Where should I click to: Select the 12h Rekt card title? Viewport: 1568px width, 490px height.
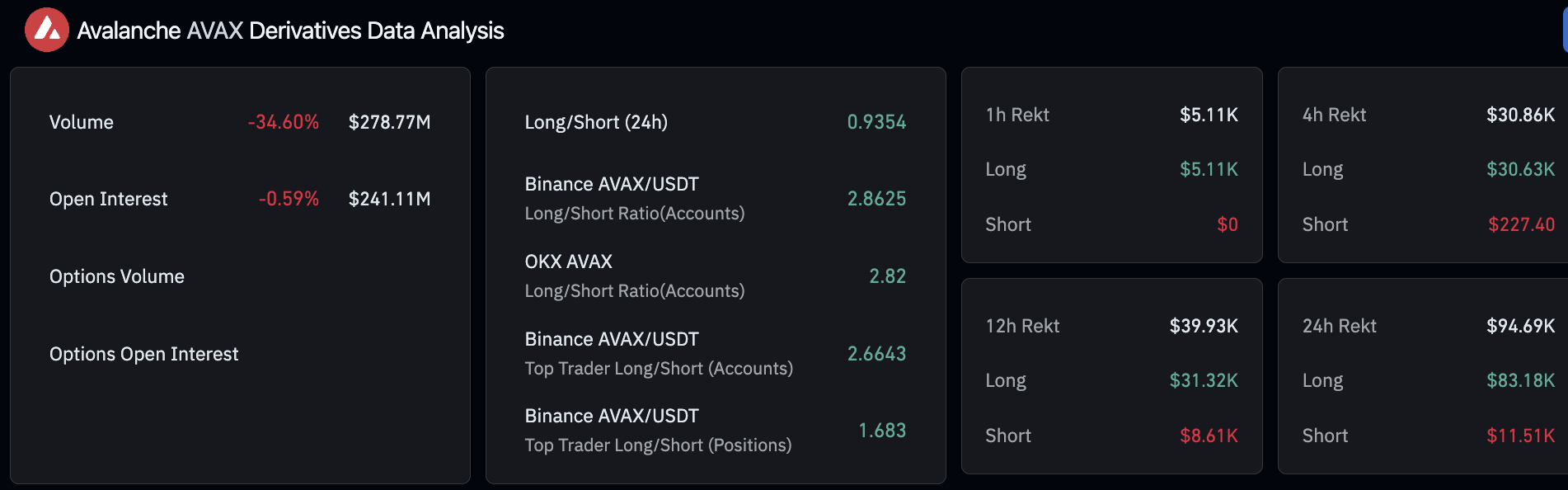(1022, 326)
